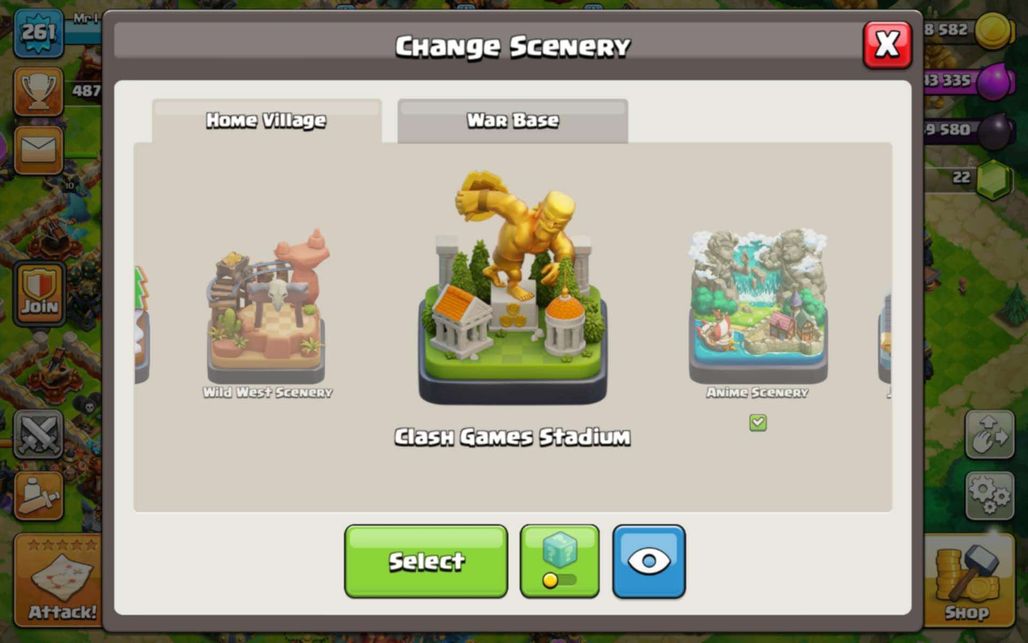Click the green Select button
The width and height of the screenshot is (1028, 643).
(426, 561)
